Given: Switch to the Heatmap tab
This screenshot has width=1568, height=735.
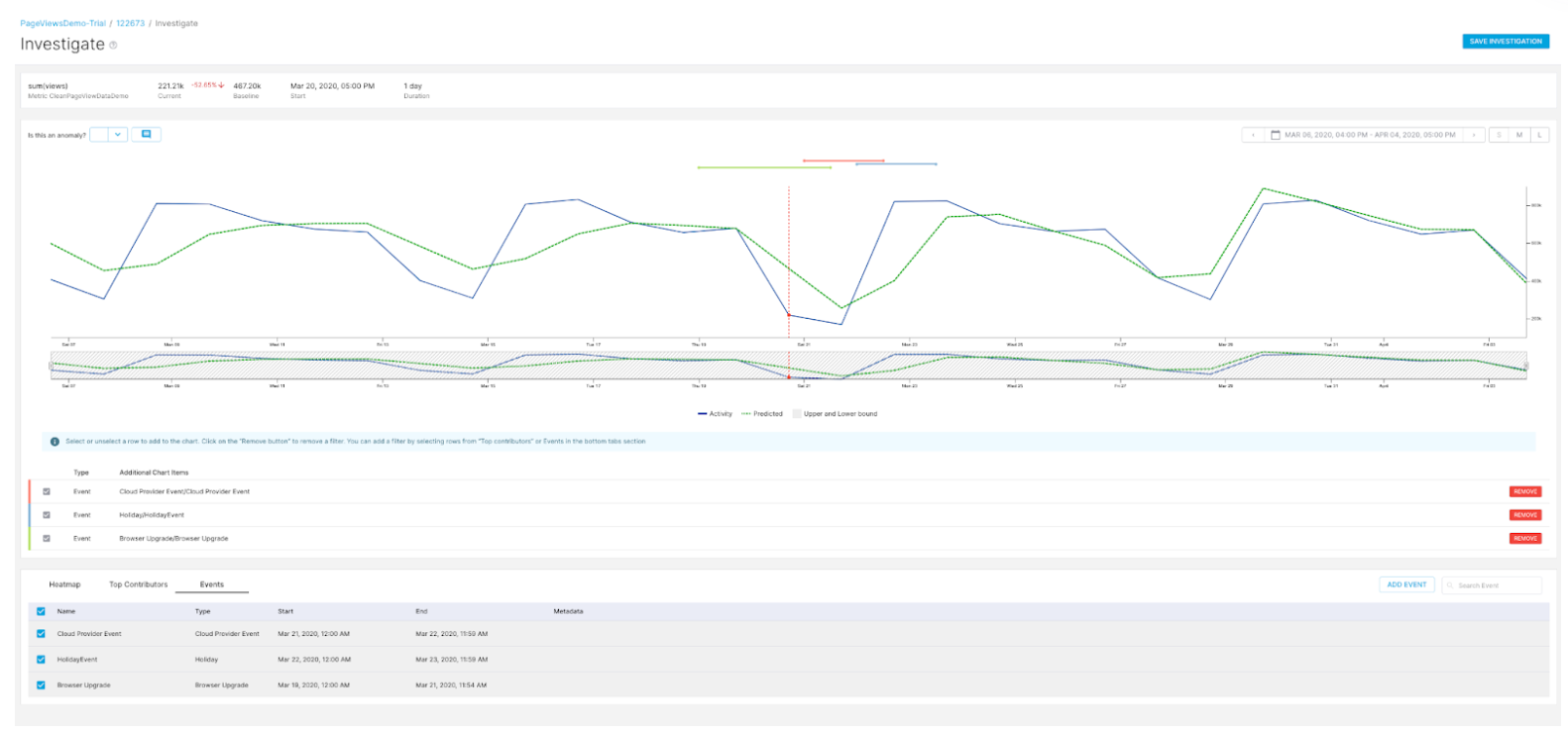Looking at the screenshot, I should (x=64, y=584).
